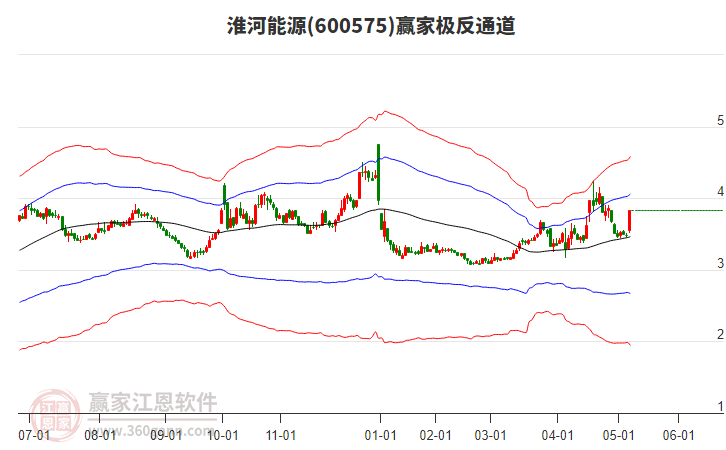Pick the 02-01 axis date

[435, 436]
